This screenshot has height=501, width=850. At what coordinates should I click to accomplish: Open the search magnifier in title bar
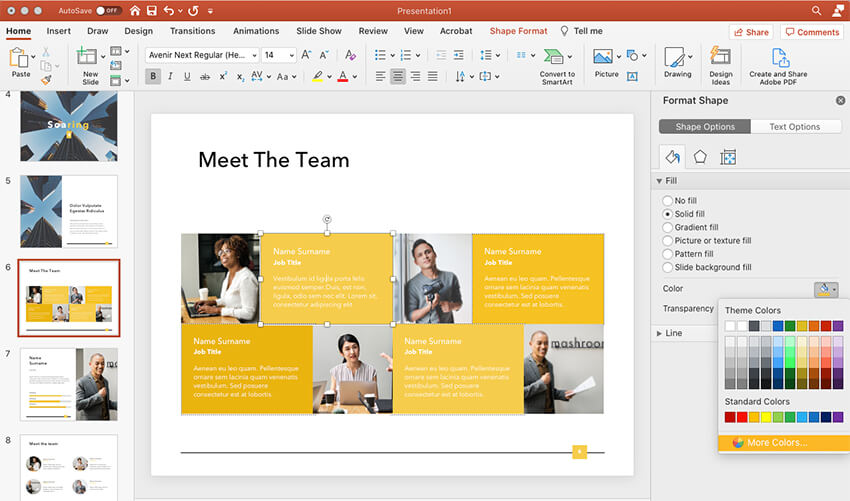coord(816,10)
